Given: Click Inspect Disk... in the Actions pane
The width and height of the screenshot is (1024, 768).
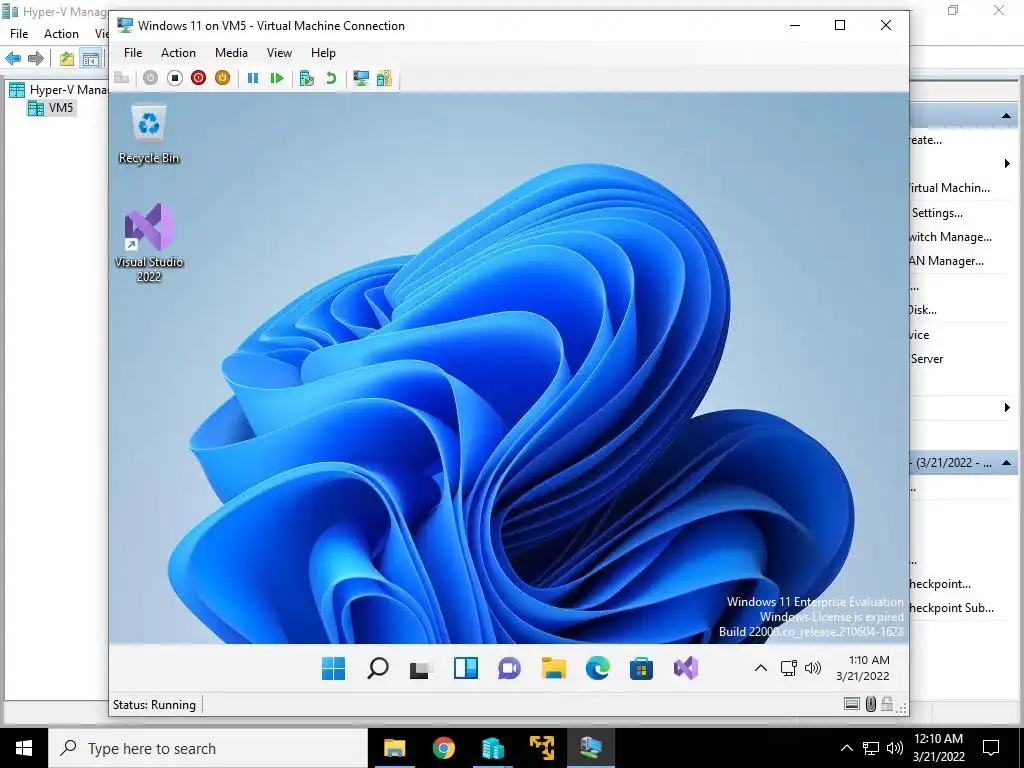Looking at the screenshot, I should pos(923,310).
